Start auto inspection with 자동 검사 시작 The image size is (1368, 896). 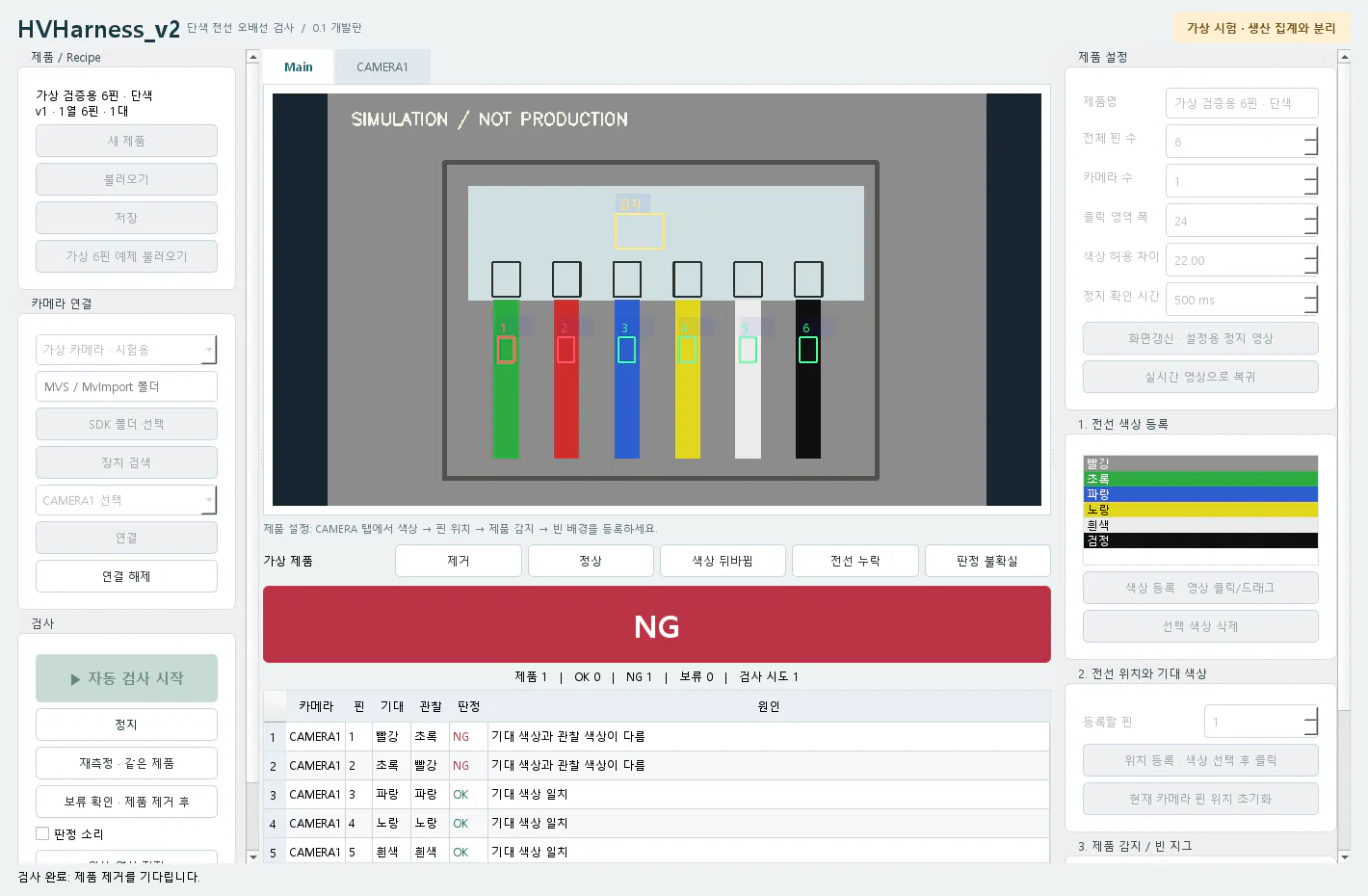pos(126,678)
